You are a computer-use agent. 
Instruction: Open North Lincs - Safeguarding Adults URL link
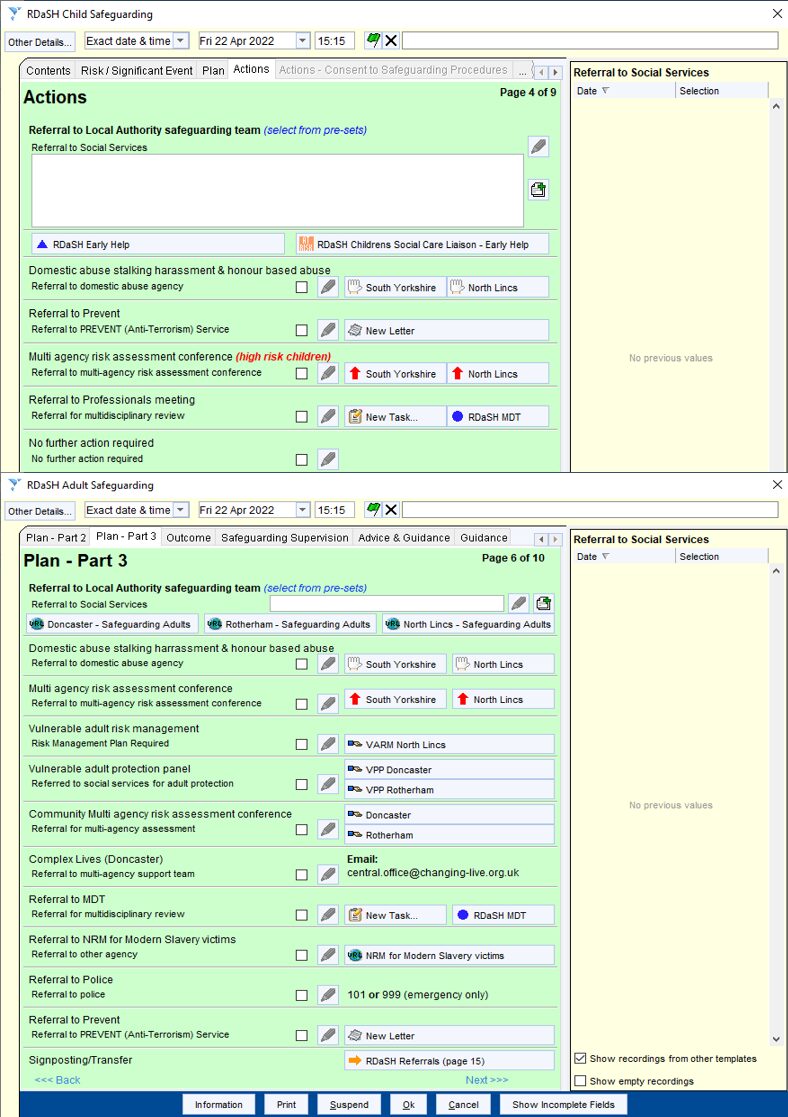[x=468, y=624]
